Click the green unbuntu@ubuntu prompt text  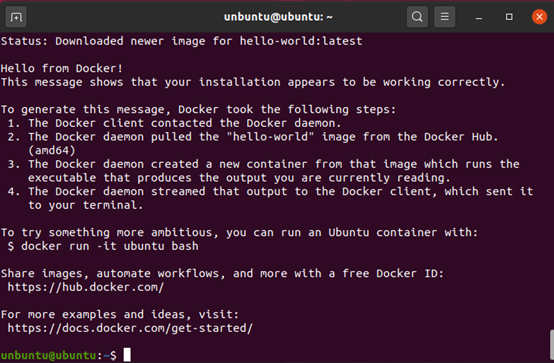[48, 355]
